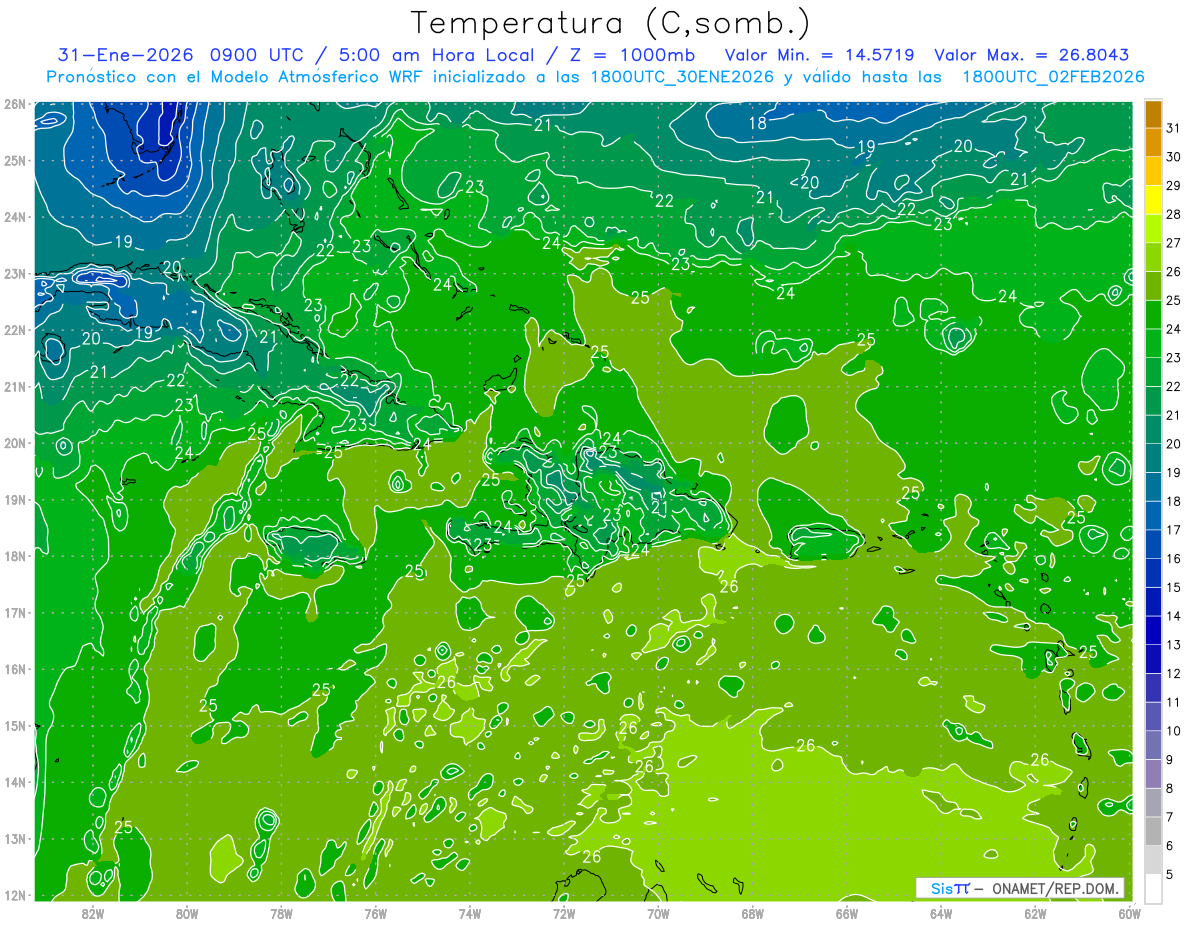This screenshot has height=927, width=1200.
Task: Click the light gray swatch between 5 and 6
Action: pyautogui.click(x=1153, y=860)
